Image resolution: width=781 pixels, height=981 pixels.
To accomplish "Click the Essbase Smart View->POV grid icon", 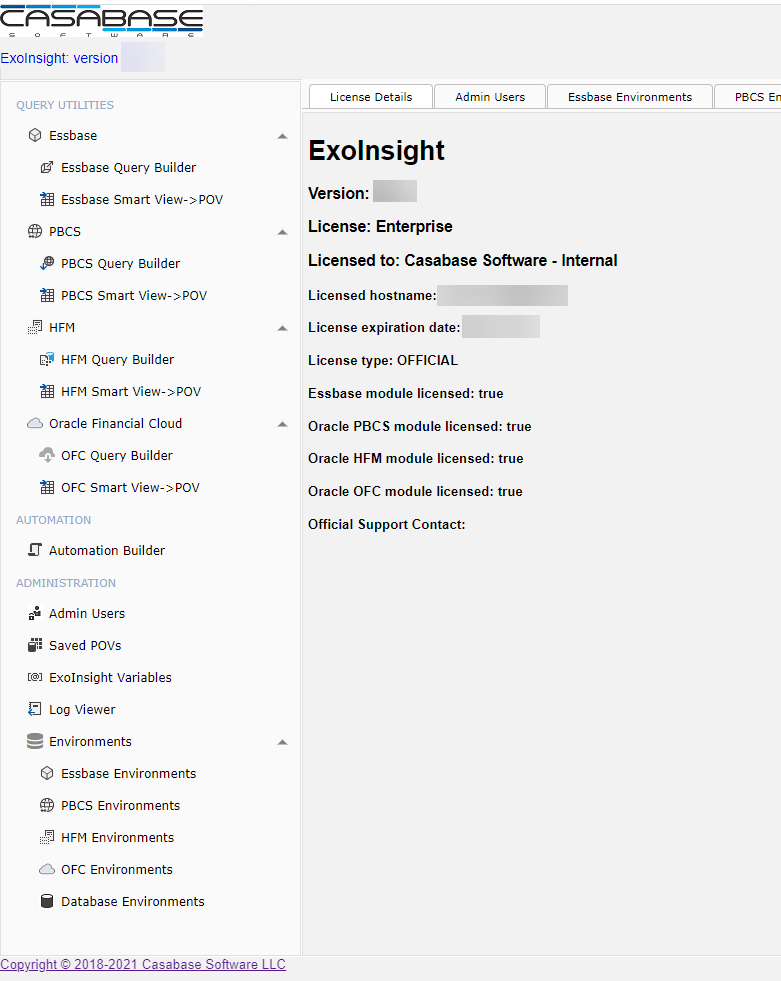I will tap(47, 200).
